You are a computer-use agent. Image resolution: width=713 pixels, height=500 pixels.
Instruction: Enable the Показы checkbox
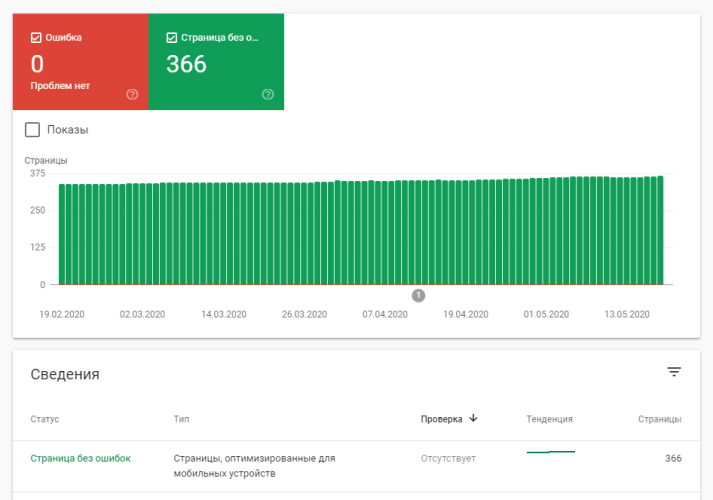pos(32,130)
